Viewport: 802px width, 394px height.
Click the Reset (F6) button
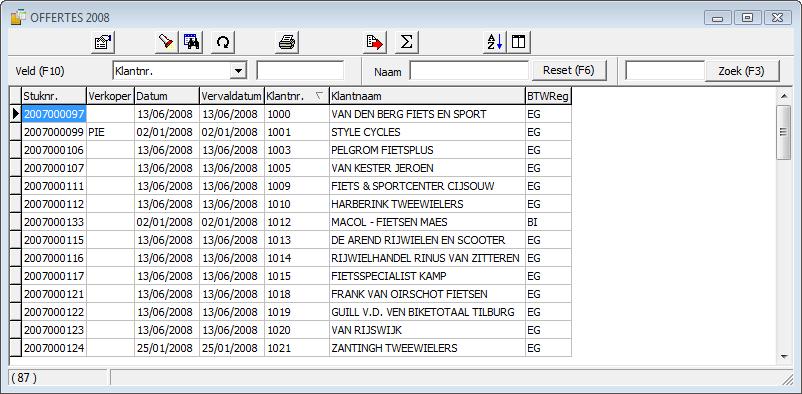coord(569,71)
